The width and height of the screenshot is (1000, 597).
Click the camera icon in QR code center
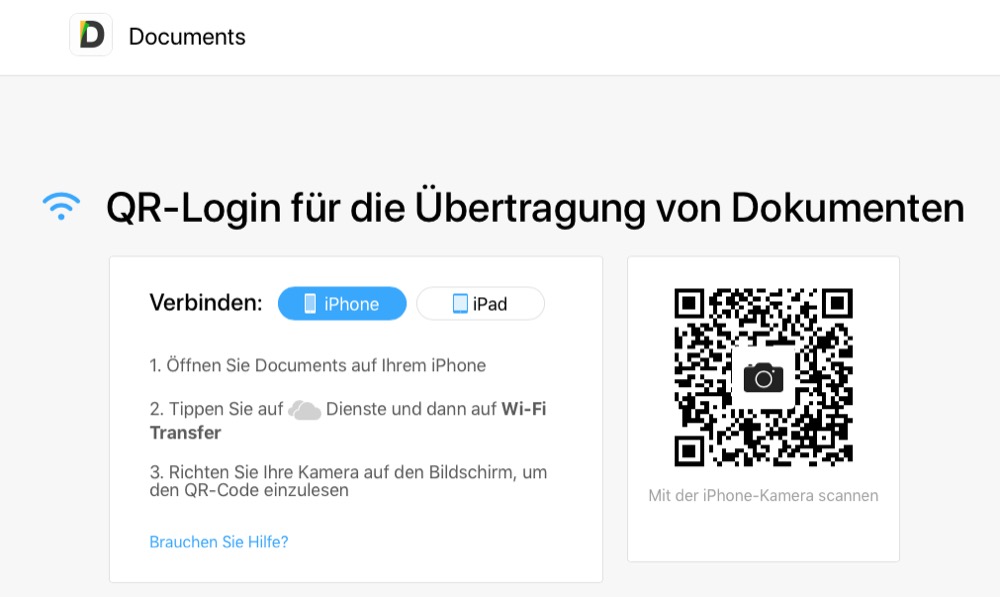coord(763,377)
